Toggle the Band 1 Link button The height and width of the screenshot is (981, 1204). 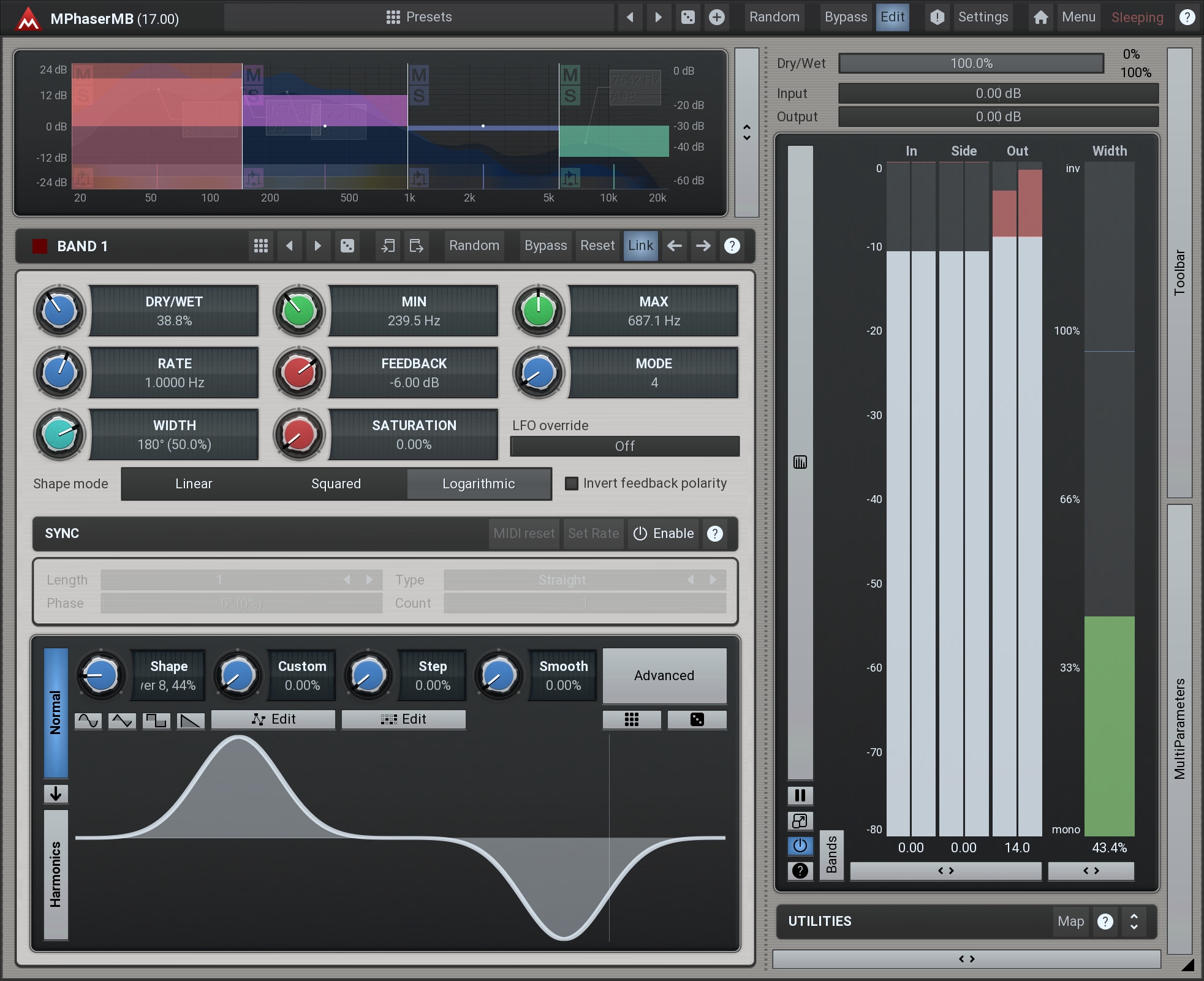click(641, 246)
